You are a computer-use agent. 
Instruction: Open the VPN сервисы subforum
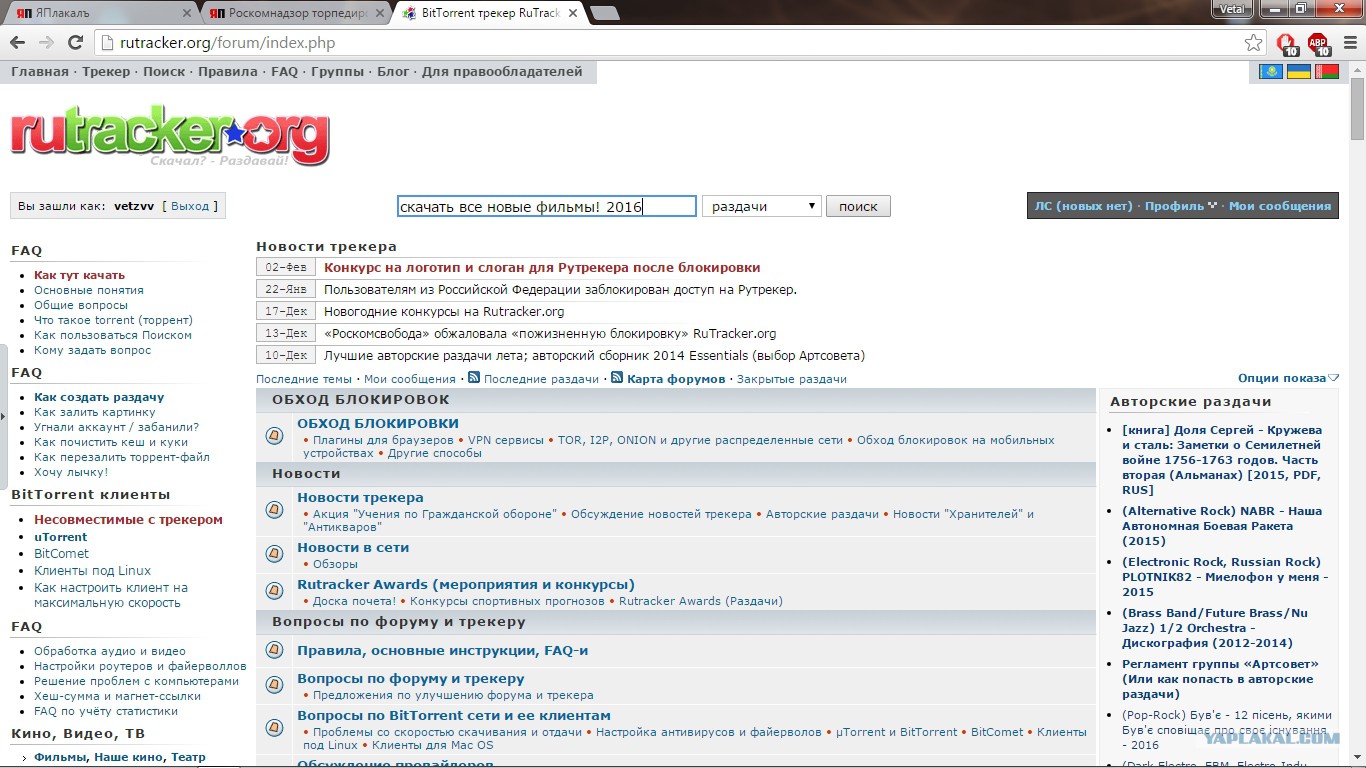506,440
